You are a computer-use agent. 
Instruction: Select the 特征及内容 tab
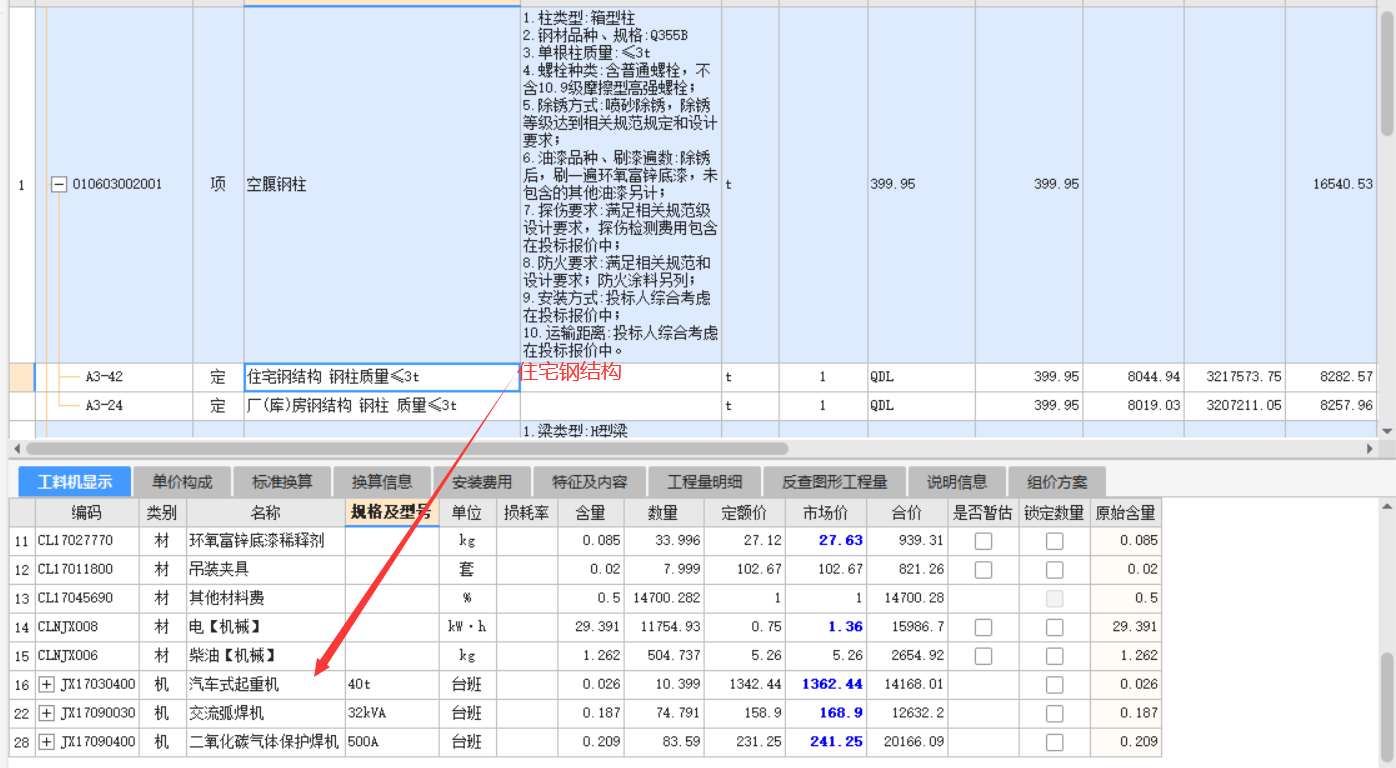589,482
